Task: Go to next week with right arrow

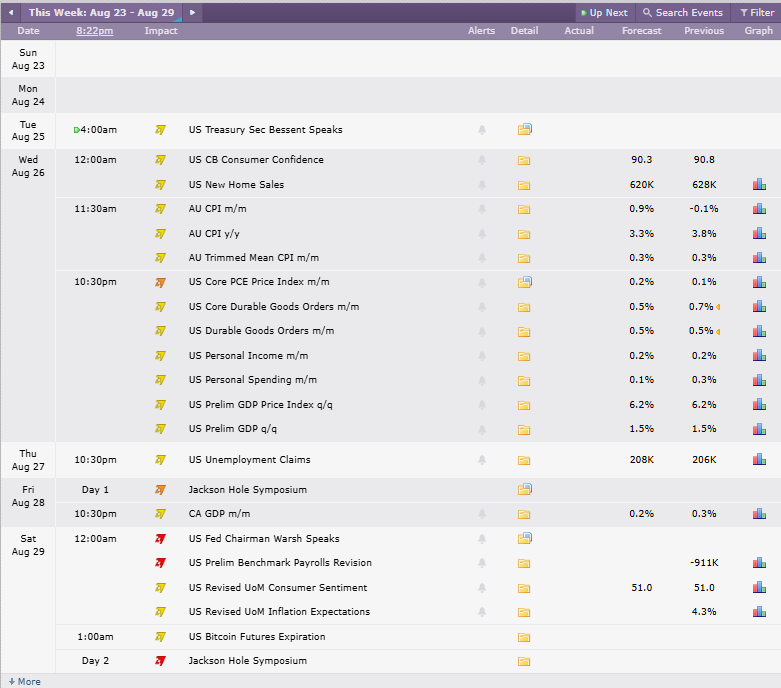Action: click(x=192, y=12)
